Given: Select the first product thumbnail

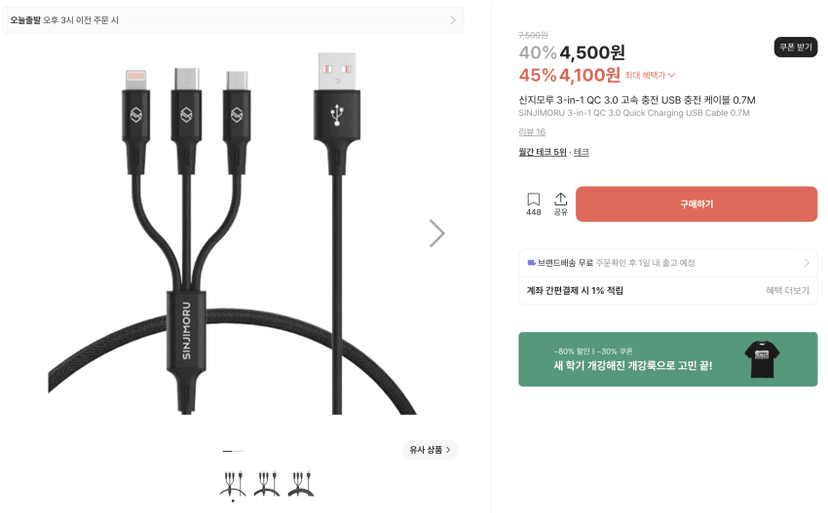Looking at the screenshot, I should click(x=233, y=483).
